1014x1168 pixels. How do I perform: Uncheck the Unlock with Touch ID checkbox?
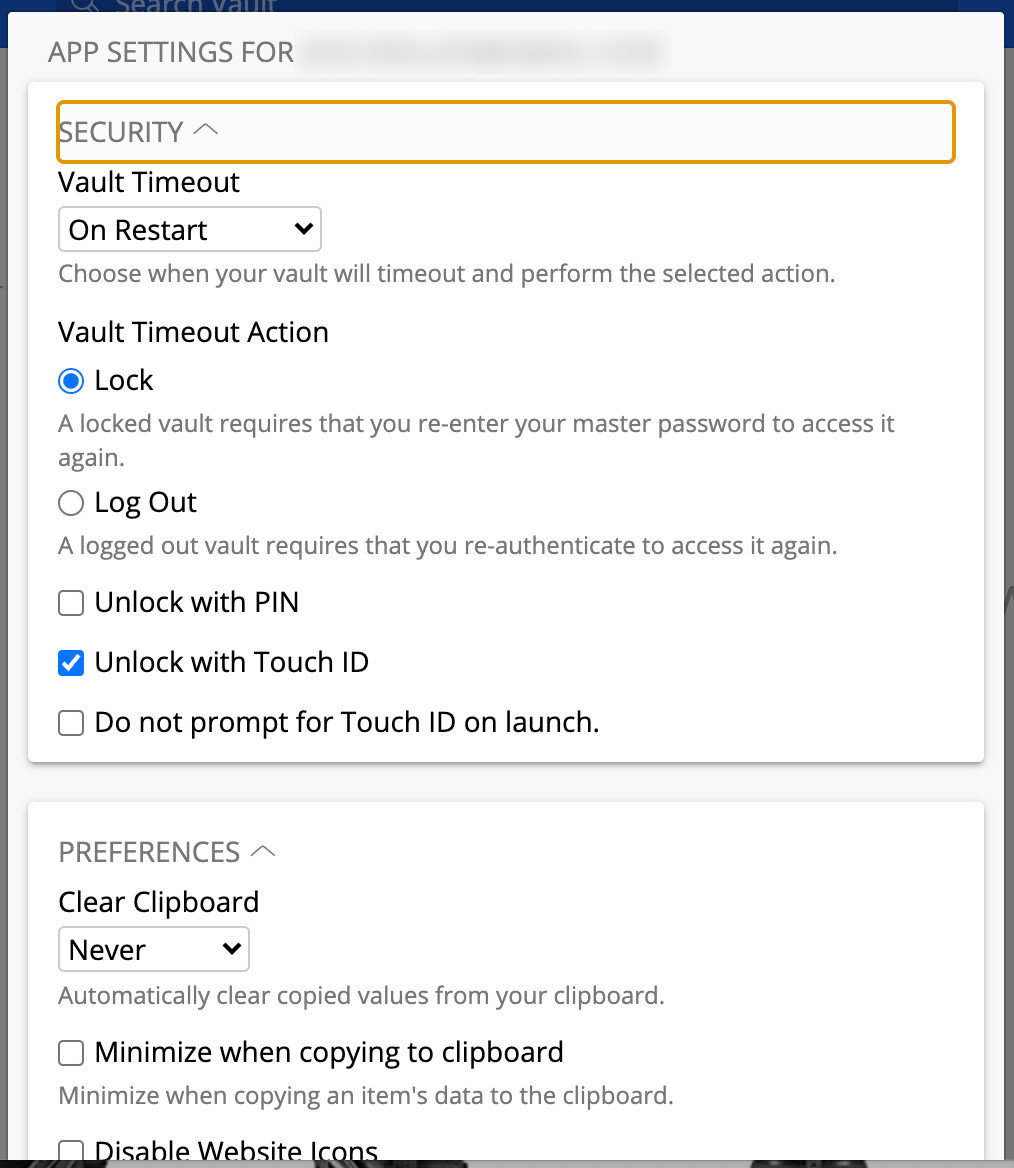71,663
